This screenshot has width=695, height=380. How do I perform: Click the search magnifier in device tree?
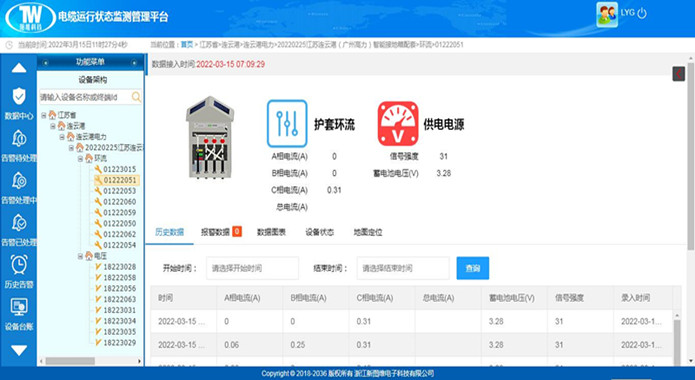136,97
